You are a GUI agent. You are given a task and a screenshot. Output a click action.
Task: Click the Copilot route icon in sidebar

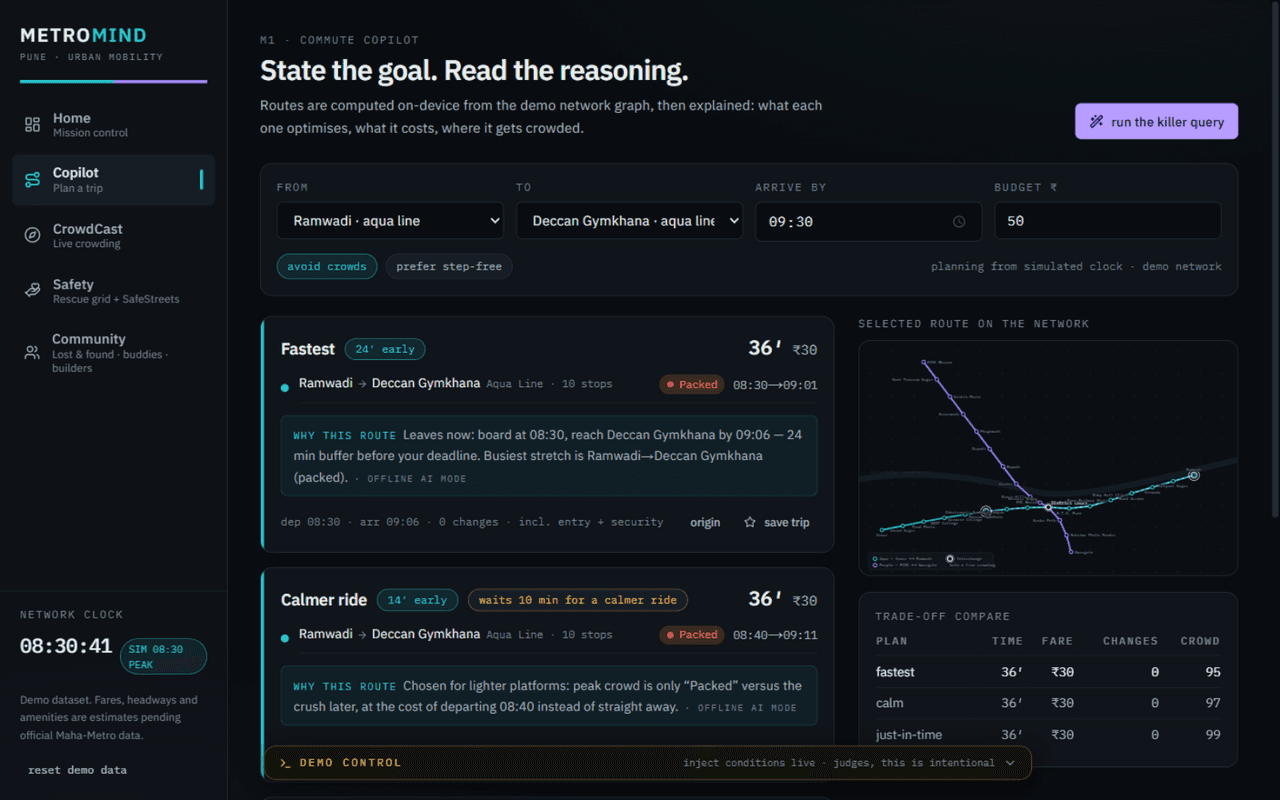[33, 180]
